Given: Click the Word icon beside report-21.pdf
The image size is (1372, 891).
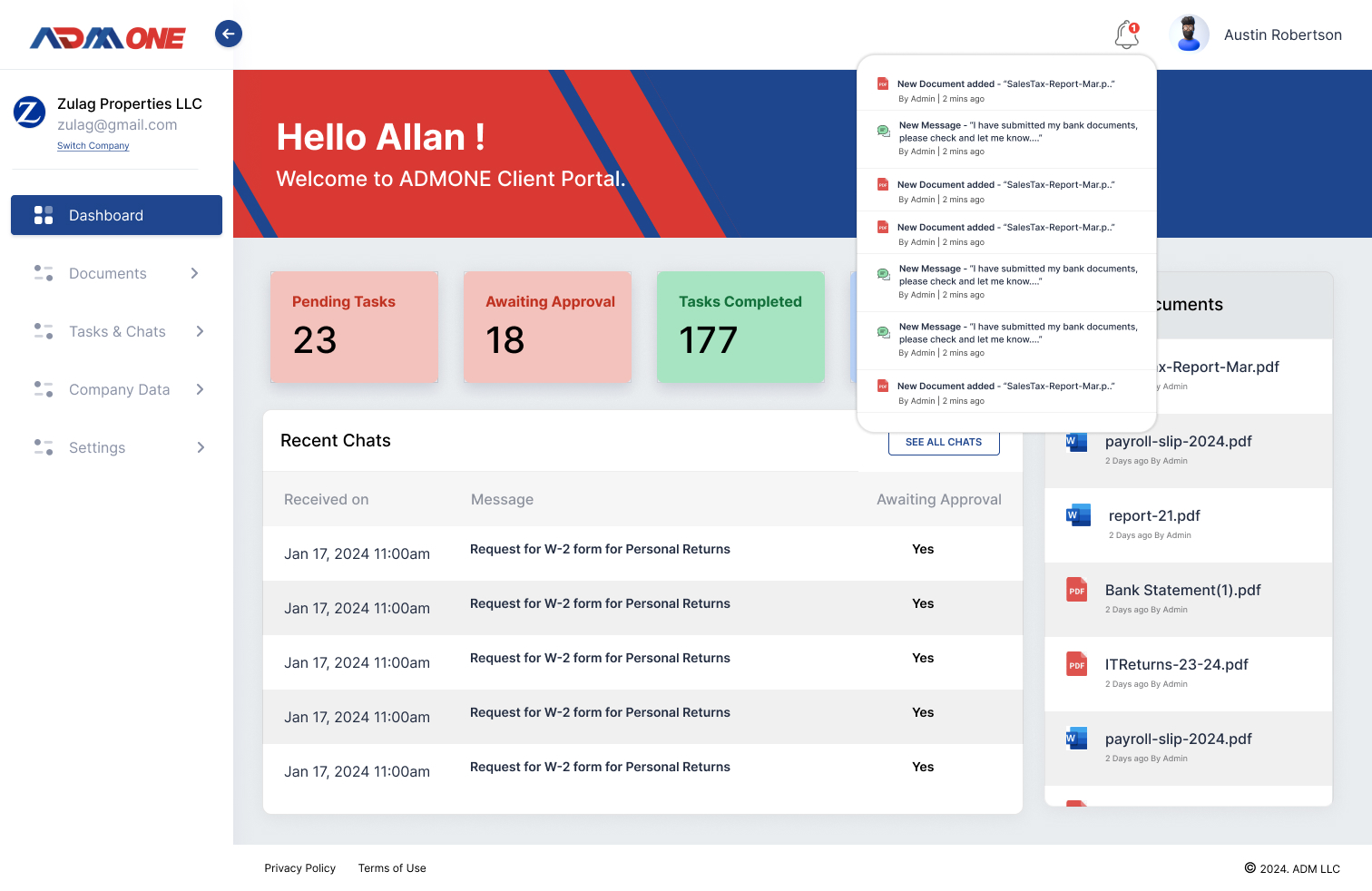Looking at the screenshot, I should 1077,515.
